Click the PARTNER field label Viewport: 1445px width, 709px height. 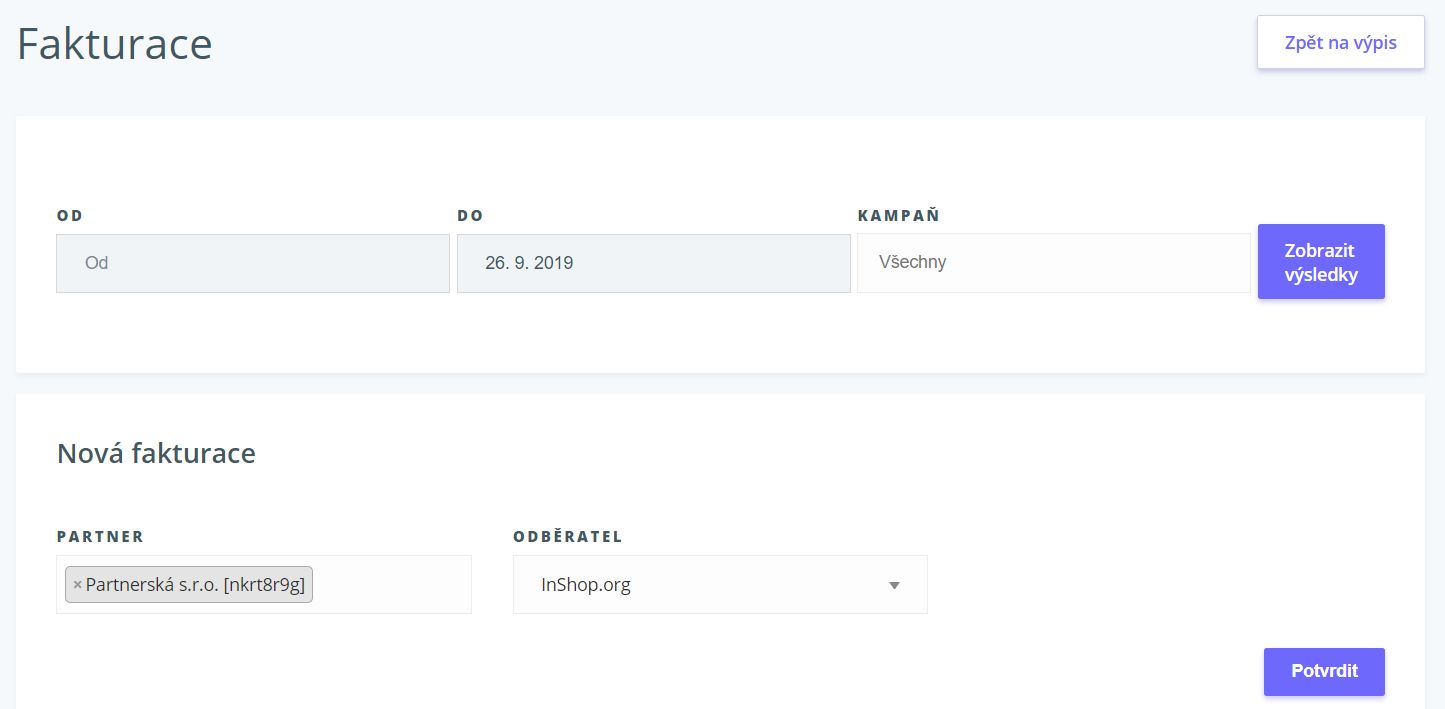coord(100,537)
